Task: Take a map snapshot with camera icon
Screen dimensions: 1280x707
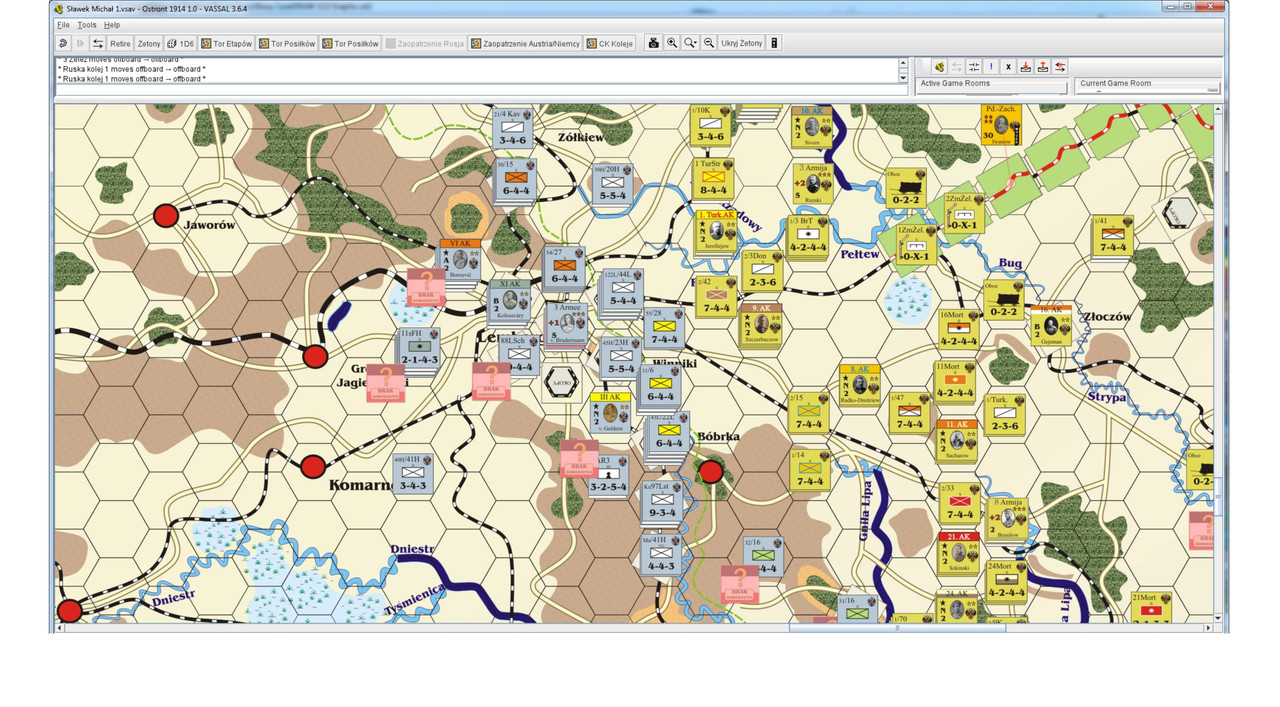Action: point(654,43)
